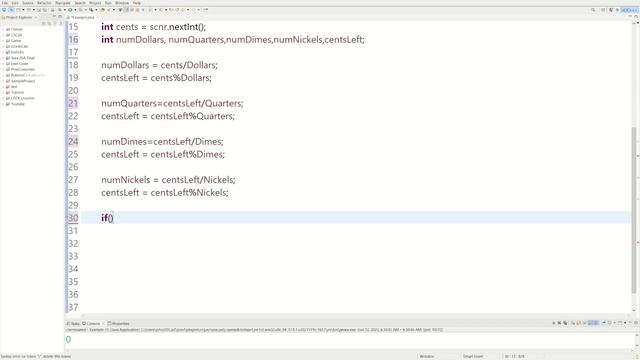Click 'centsLeft = centsLeft%Dimes;' line
Image resolution: width=640 pixels, height=360 pixels.
163,154
